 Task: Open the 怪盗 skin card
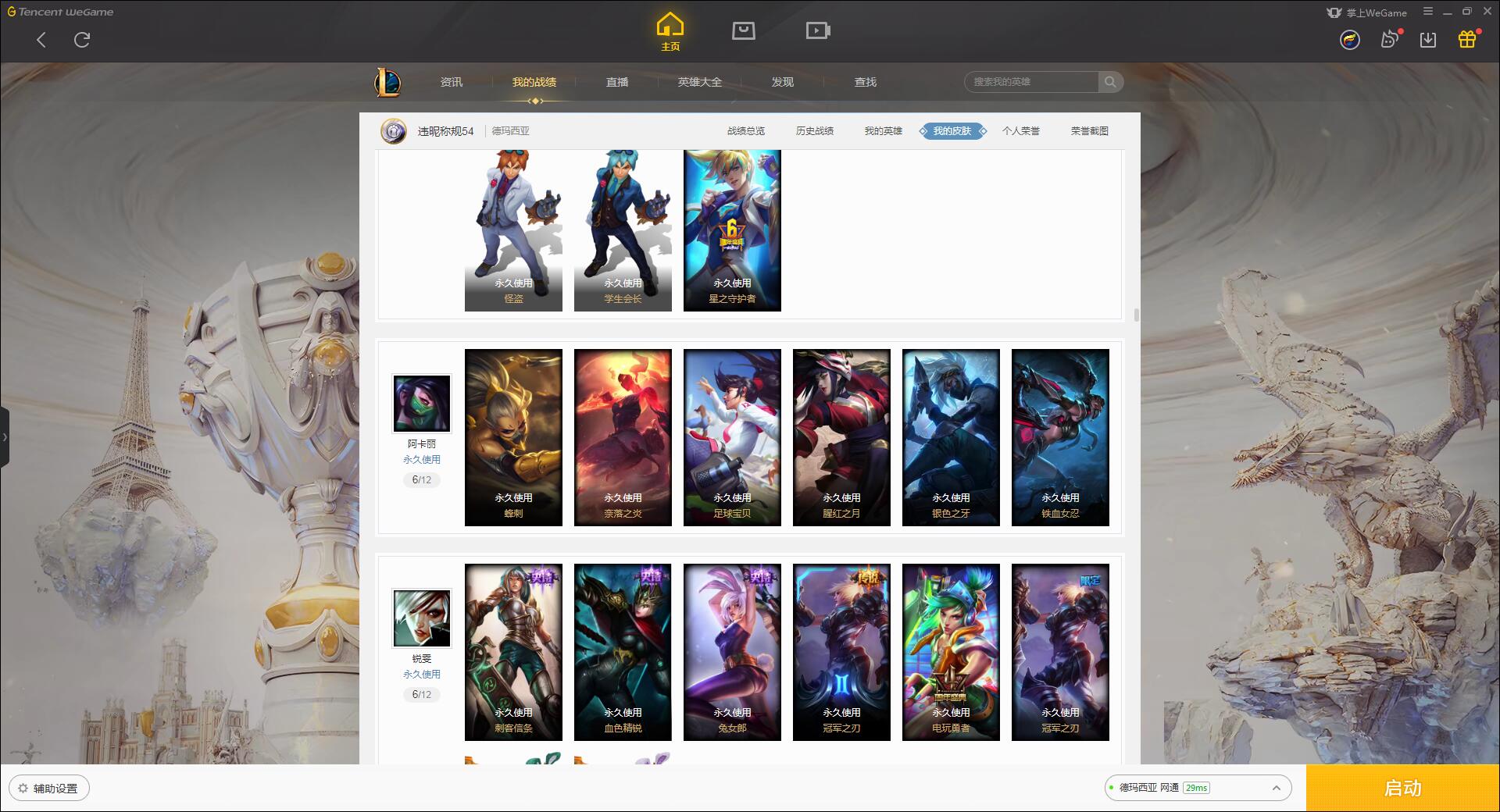point(513,230)
